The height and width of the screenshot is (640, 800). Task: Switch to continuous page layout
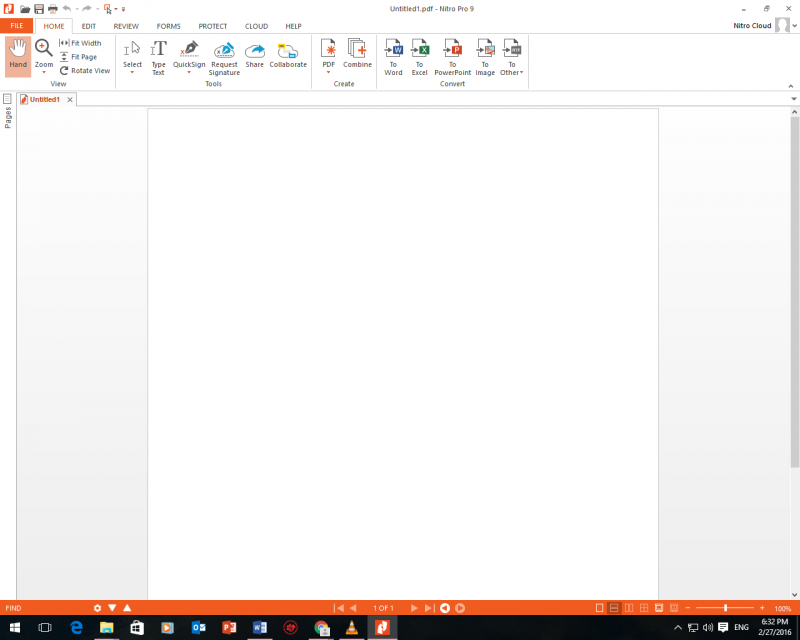[x=614, y=608]
